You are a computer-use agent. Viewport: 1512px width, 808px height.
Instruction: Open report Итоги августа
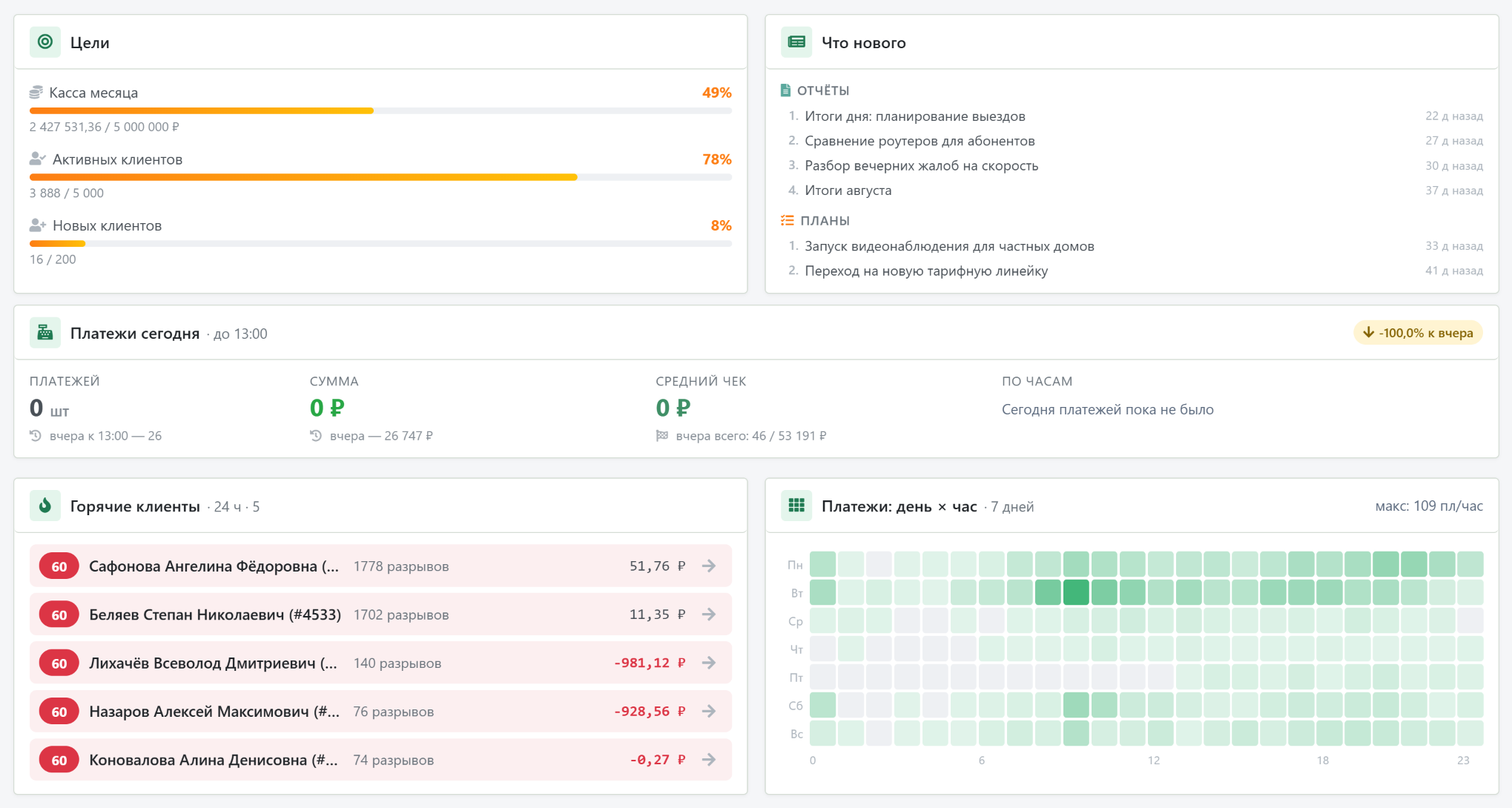[x=848, y=190]
